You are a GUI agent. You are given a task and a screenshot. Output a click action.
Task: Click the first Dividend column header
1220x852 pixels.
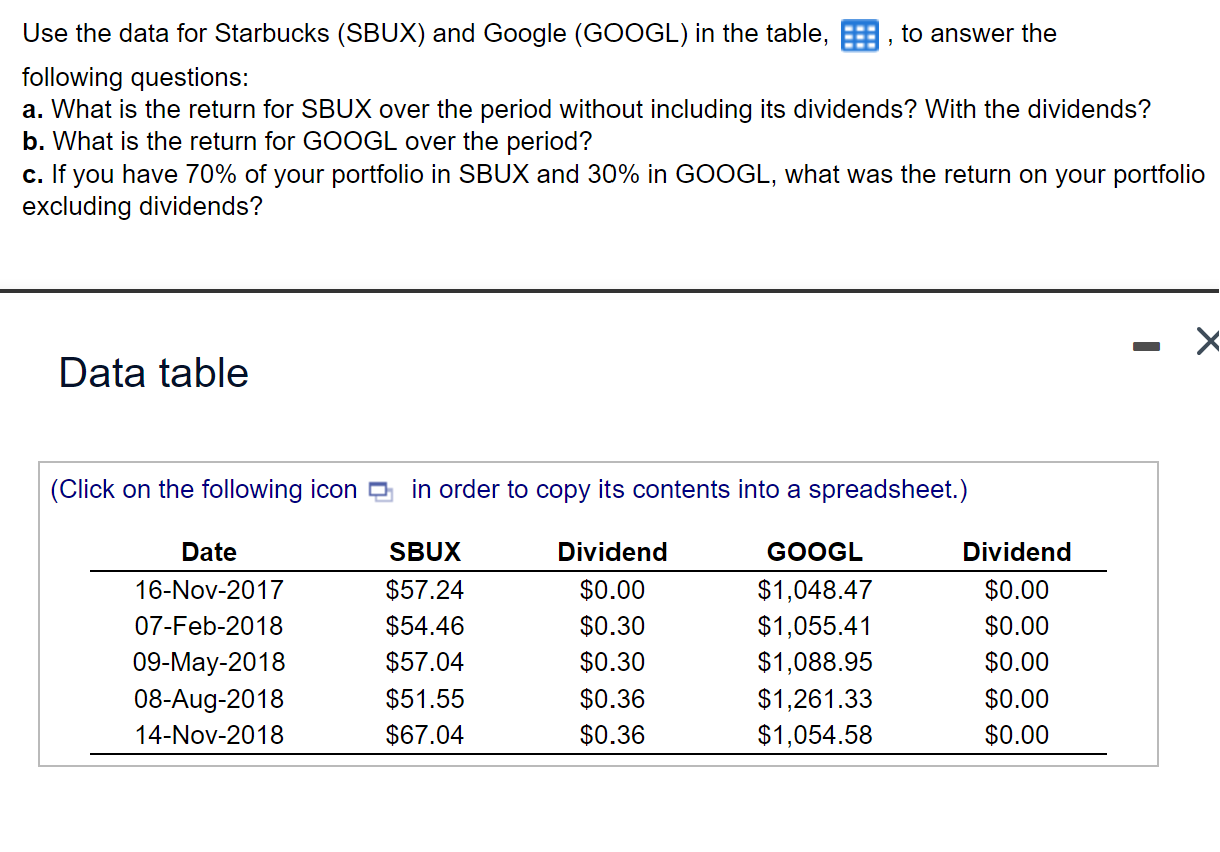coord(611,551)
